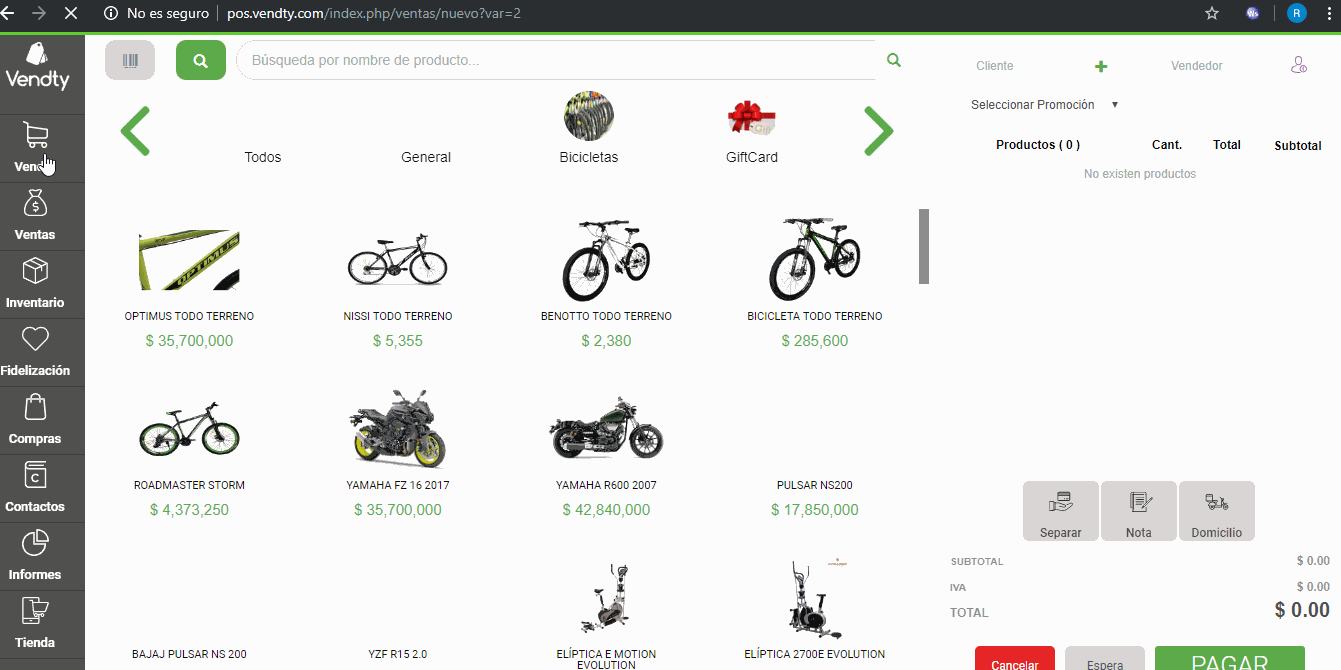Click browser address bar URL
This screenshot has height=670, width=1341.
pos(373,14)
